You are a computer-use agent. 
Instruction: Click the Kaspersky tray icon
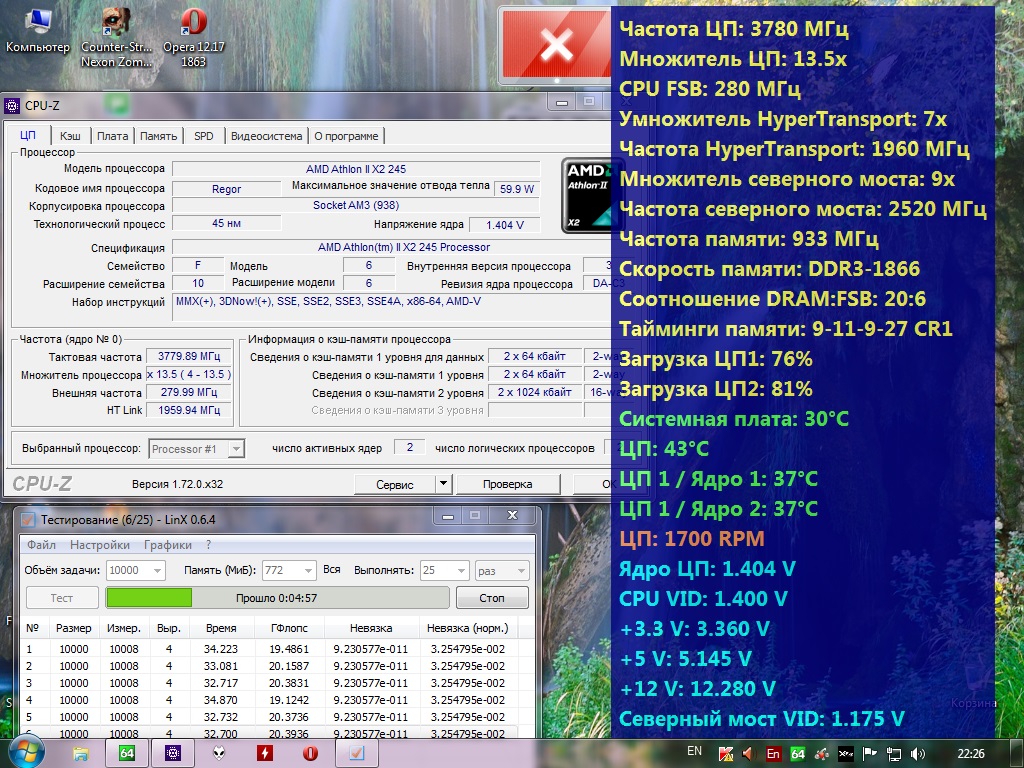click(x=726, y=754)
